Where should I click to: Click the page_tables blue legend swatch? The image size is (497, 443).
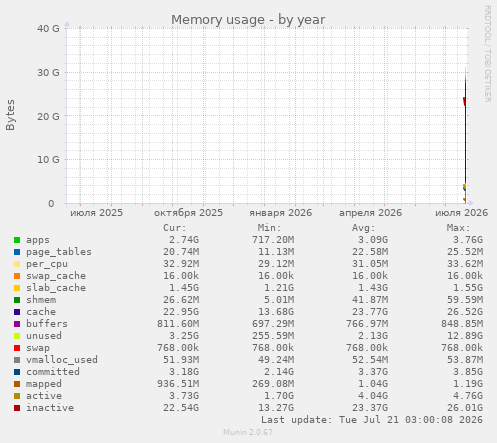tap(17, 252)
